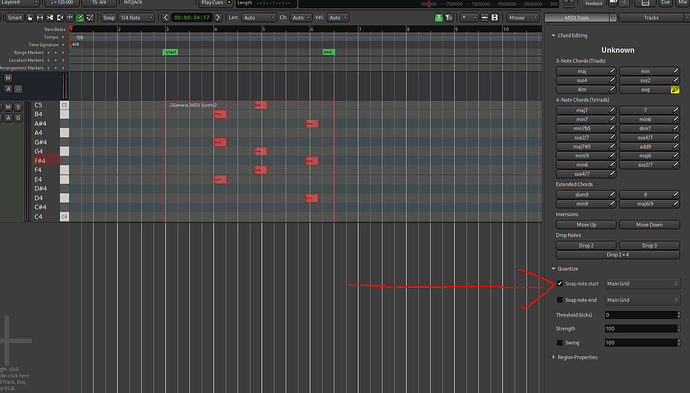Select the Stretch mode tool
The image size is (690, 393).
tap(70, 18)
